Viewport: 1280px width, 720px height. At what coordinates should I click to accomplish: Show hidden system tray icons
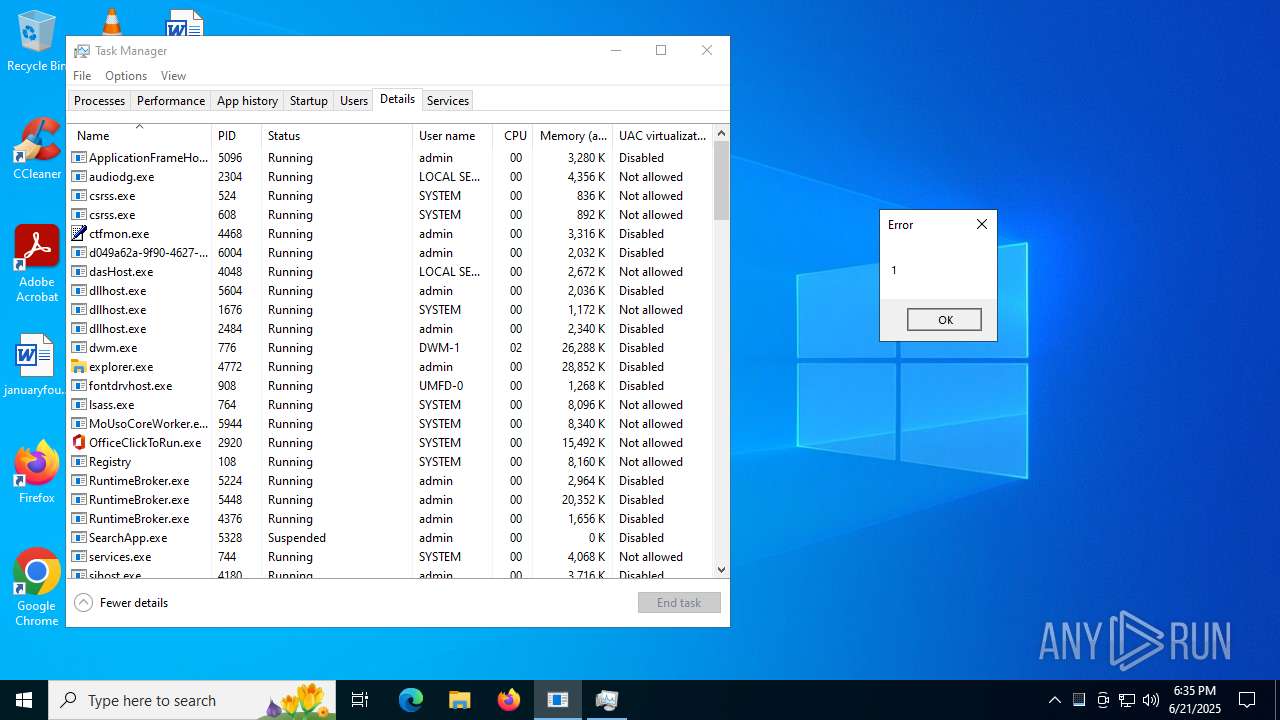1055,700
